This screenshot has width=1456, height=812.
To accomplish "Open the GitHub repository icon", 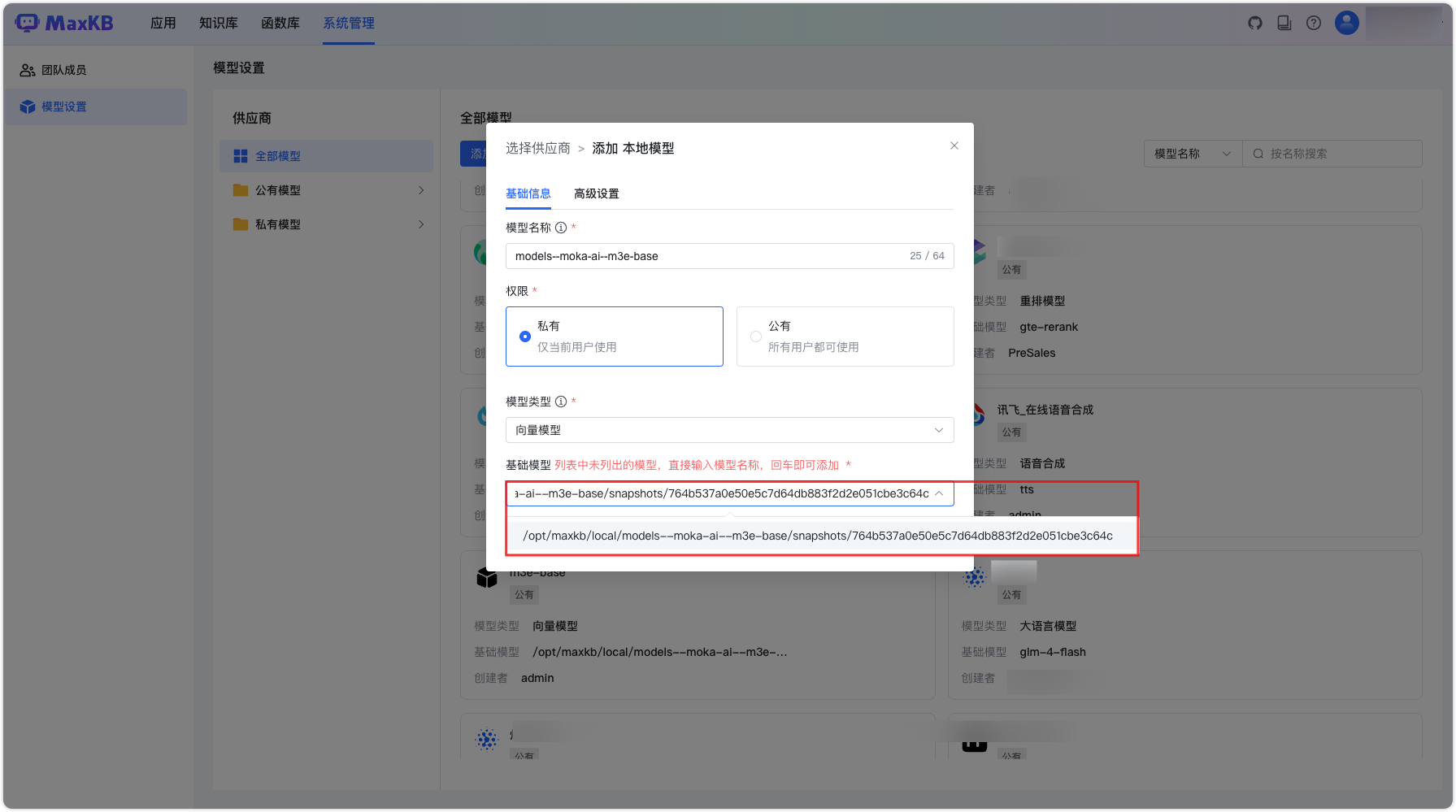I will tap(1255, 23).
